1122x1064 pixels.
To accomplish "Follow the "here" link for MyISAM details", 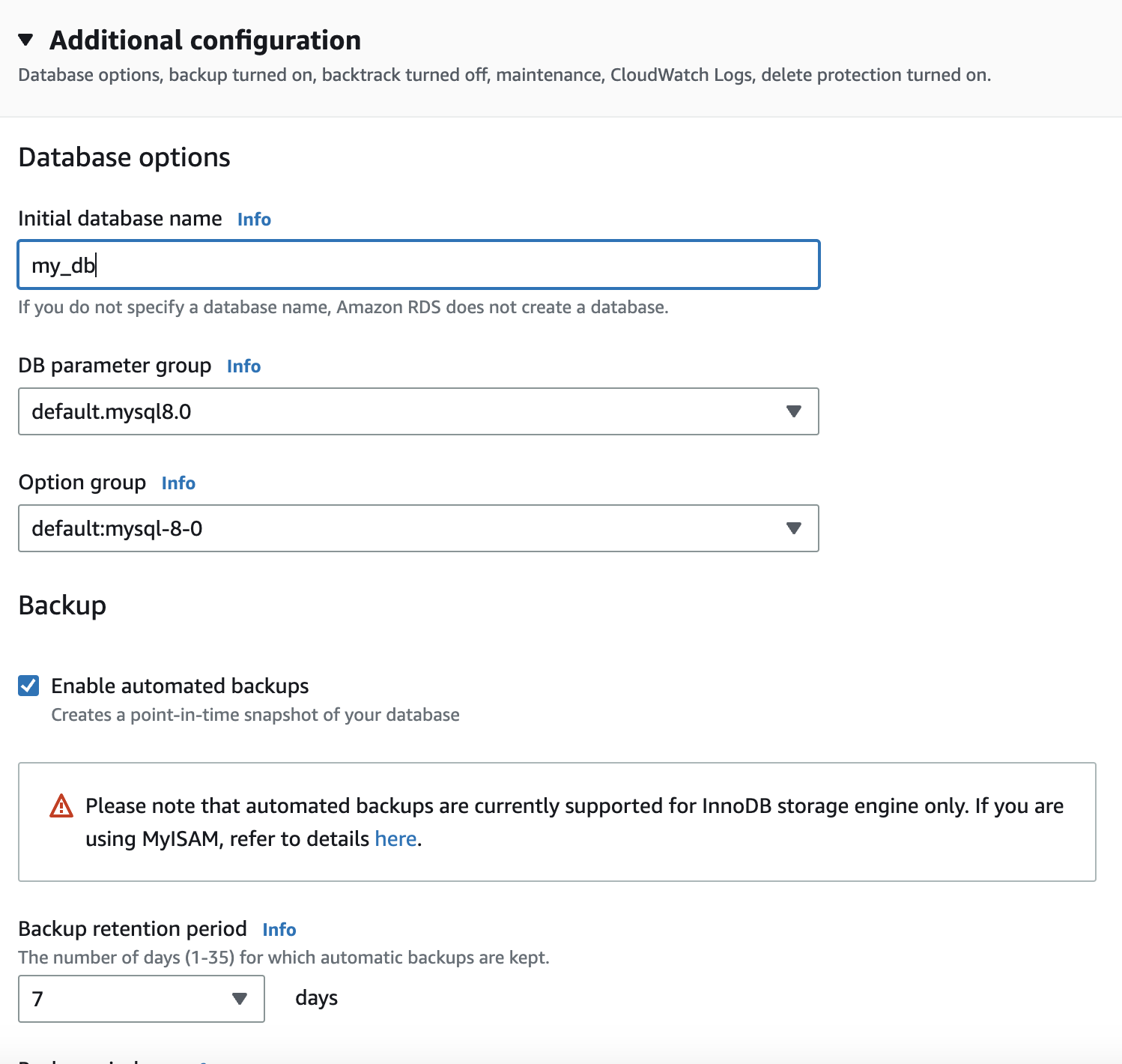I will click(x=395, y=839).
